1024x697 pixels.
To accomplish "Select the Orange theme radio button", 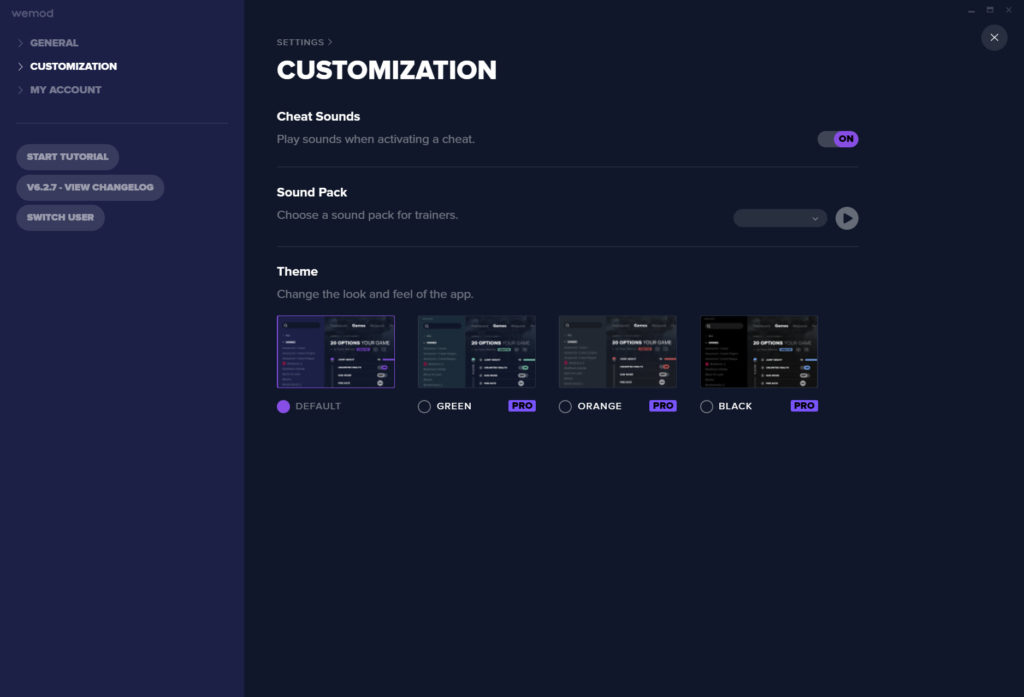I will (x=566, y=406).
